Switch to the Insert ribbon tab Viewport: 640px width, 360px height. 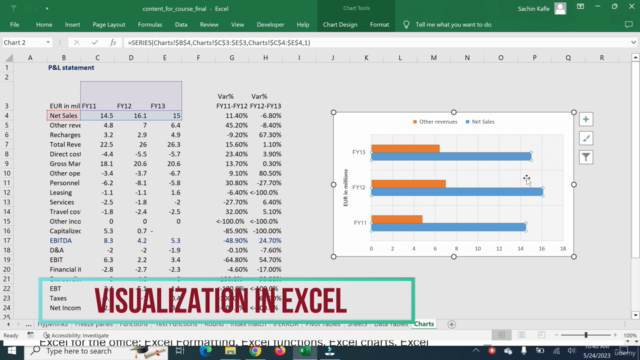coord(72,24)
